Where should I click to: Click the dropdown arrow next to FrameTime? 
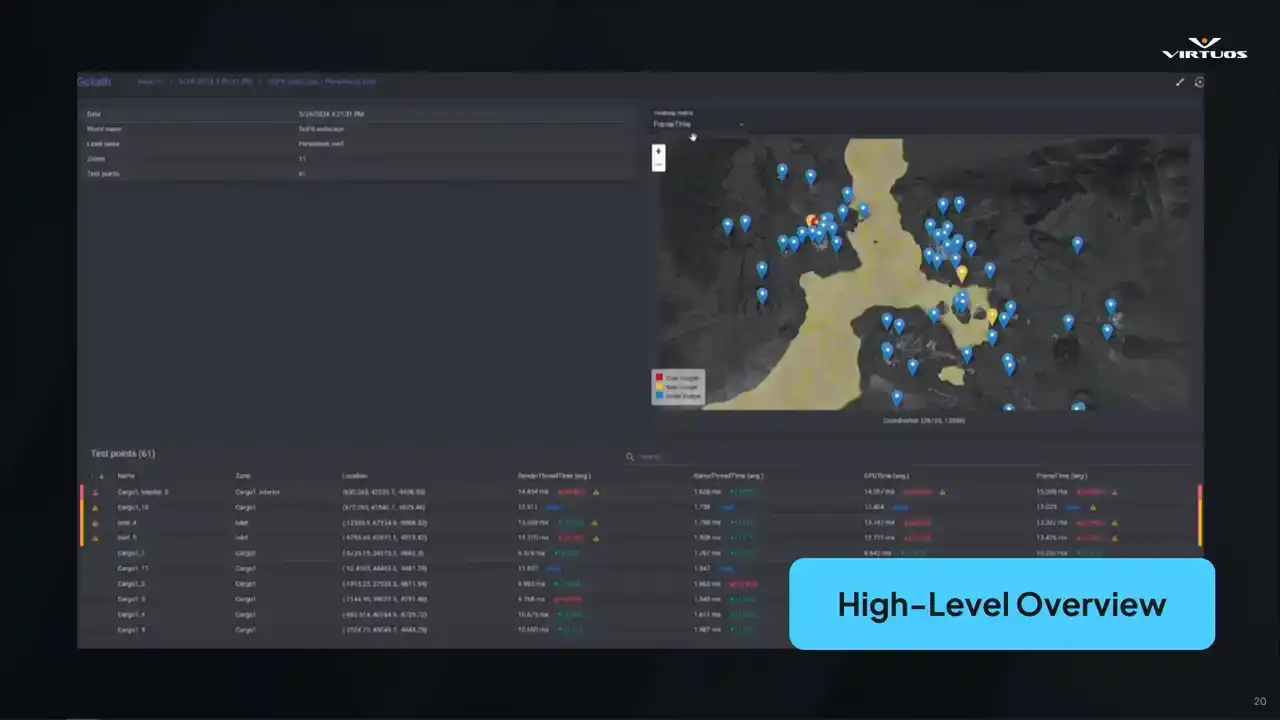(x=741, y=125)
